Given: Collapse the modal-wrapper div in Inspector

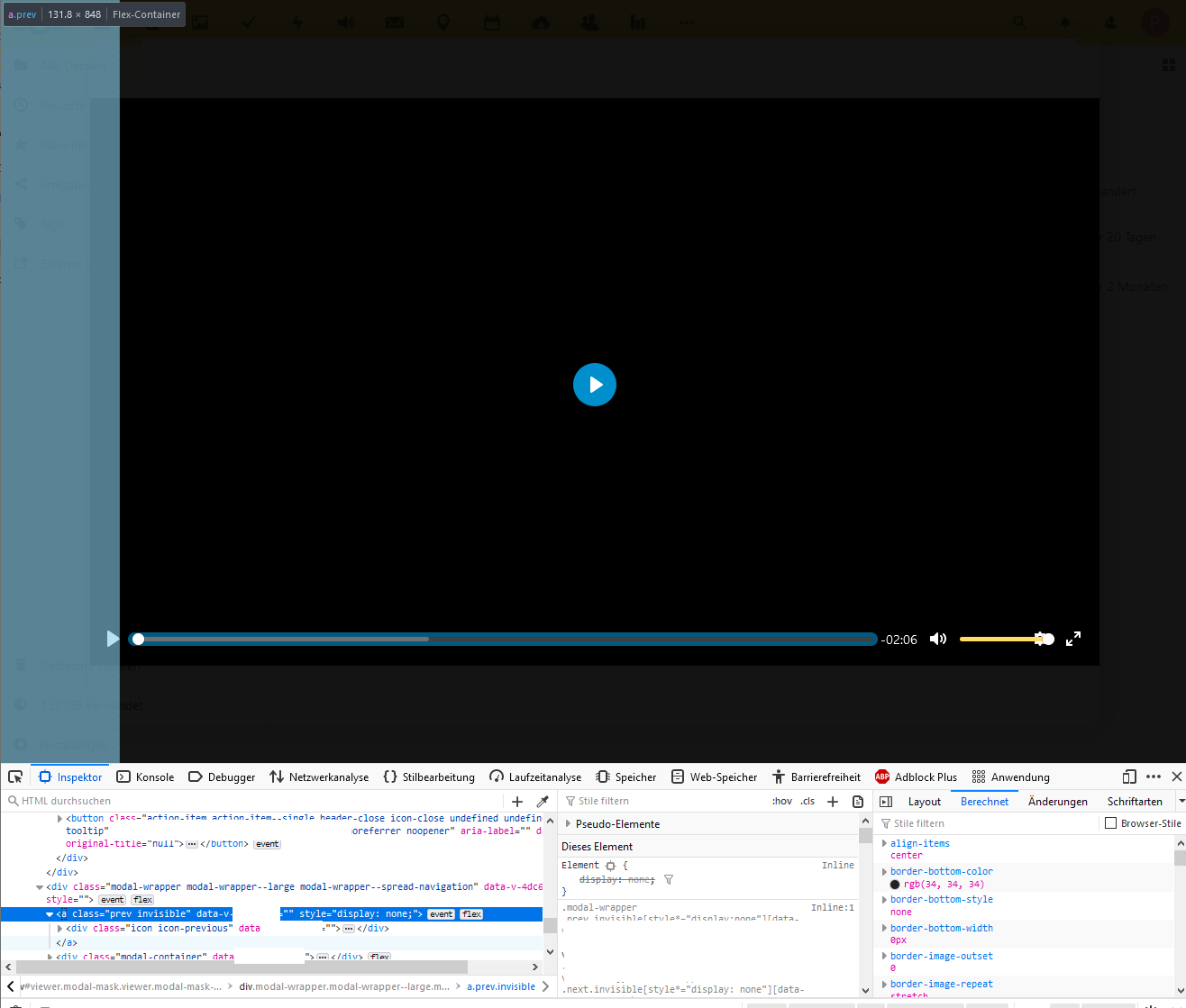Looking at the screenshot, I should point(41,886).
